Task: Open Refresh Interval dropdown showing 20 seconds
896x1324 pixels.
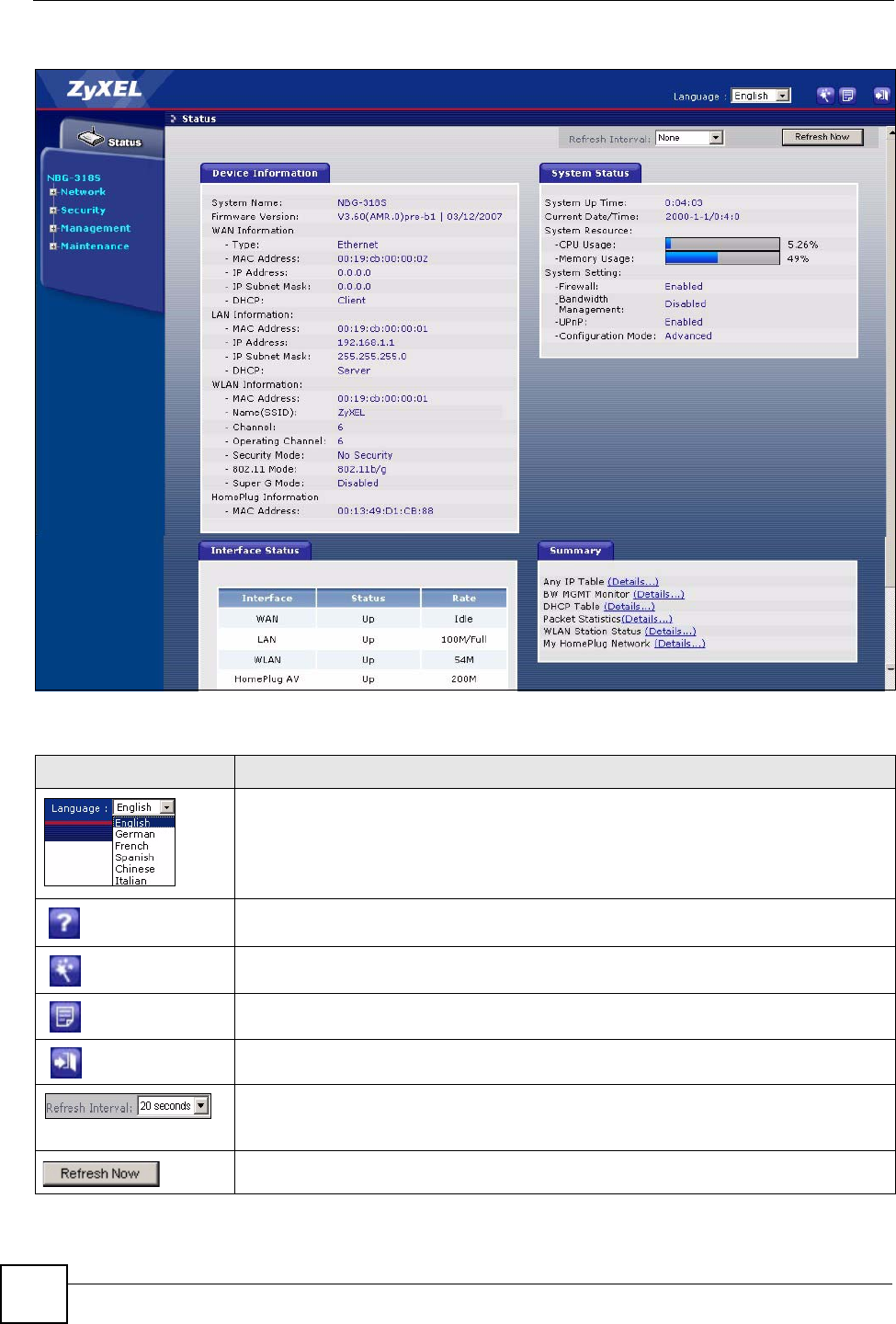Action: click(x=174, y=1106)
